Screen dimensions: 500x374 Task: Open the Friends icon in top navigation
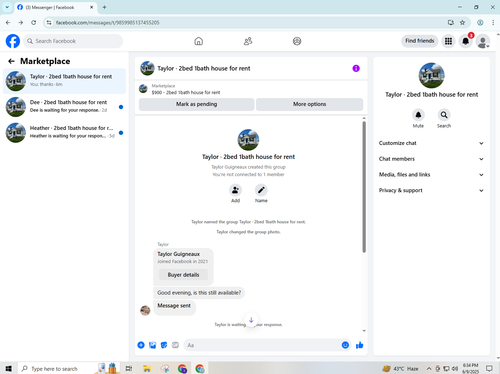[x=248, y=41]
